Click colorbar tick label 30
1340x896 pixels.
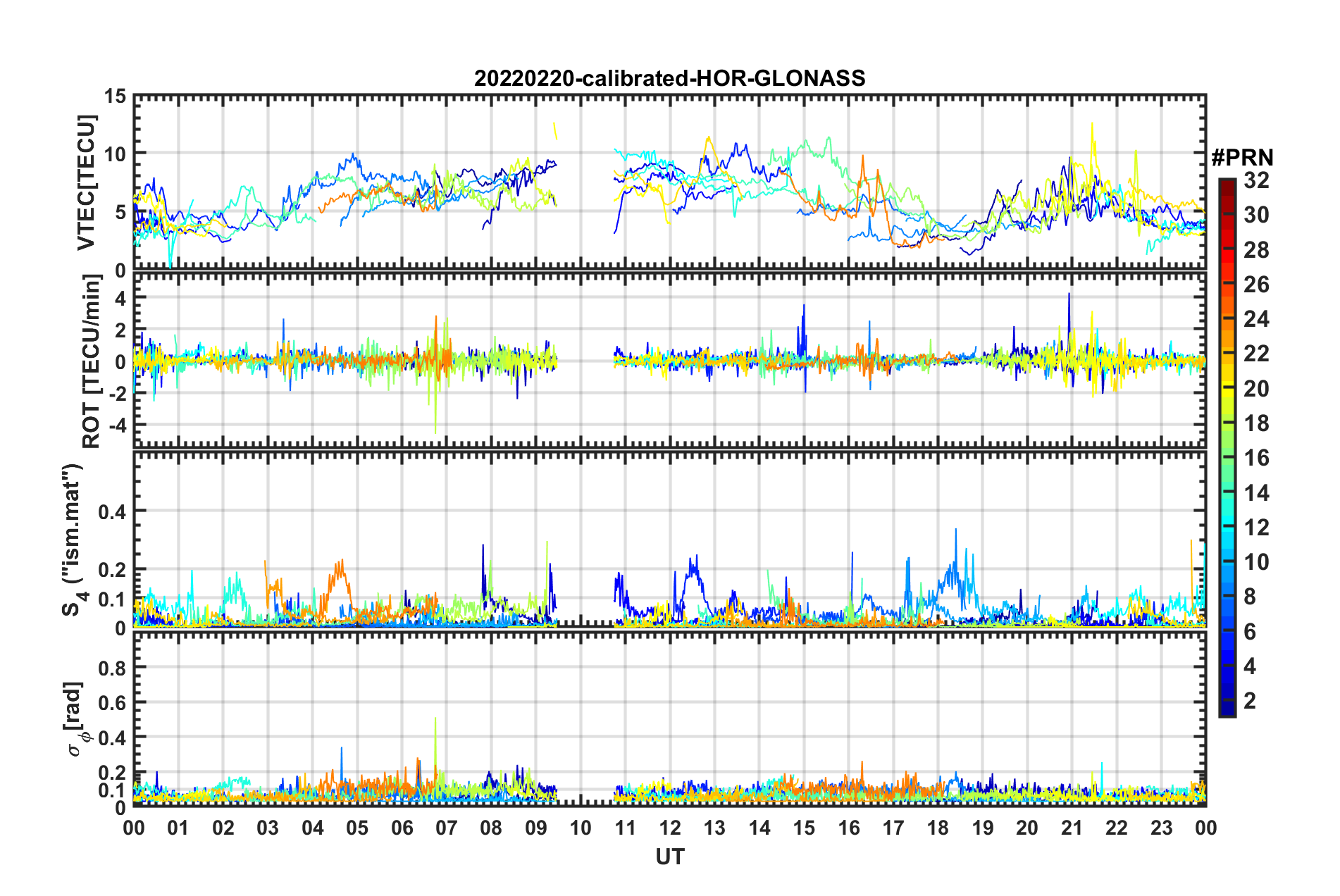(1256, 215)
